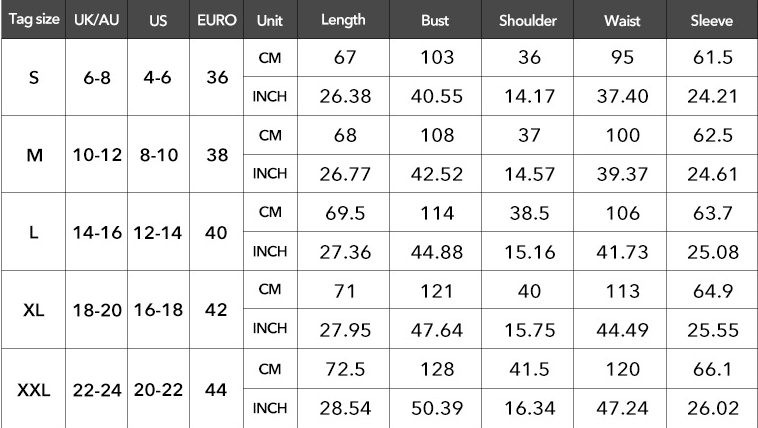Click the length value 26.38

(x=345, y=96)
